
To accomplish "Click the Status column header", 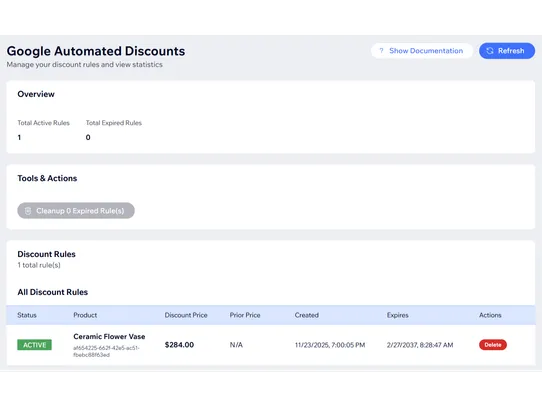I will click(x=27, y=315).
